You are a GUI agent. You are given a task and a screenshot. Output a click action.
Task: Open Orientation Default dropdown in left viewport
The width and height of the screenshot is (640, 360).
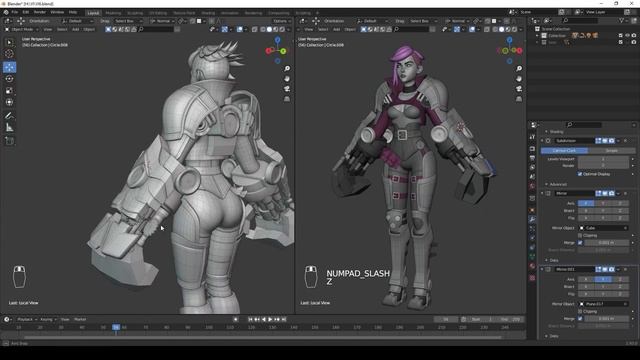pyautogui.click(x=77, y=21)
